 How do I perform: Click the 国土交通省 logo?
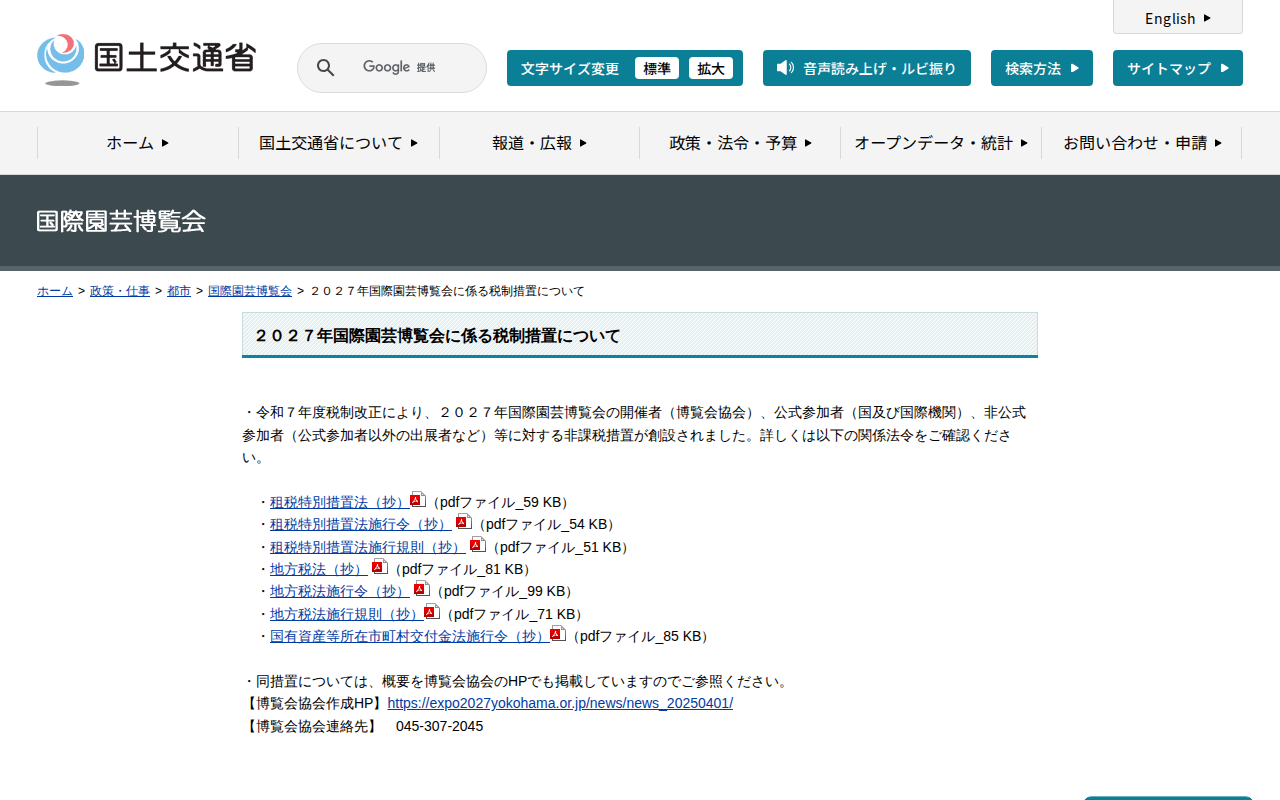point(146,59)
